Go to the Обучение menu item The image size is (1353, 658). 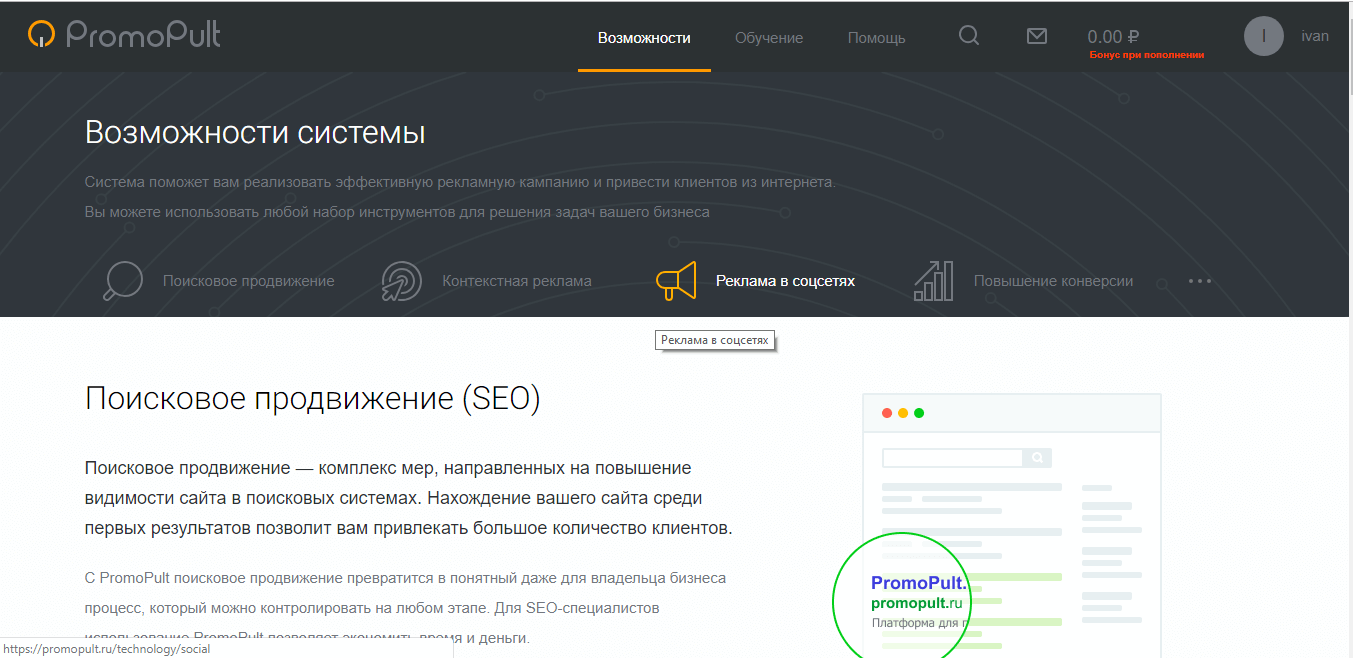769,38
